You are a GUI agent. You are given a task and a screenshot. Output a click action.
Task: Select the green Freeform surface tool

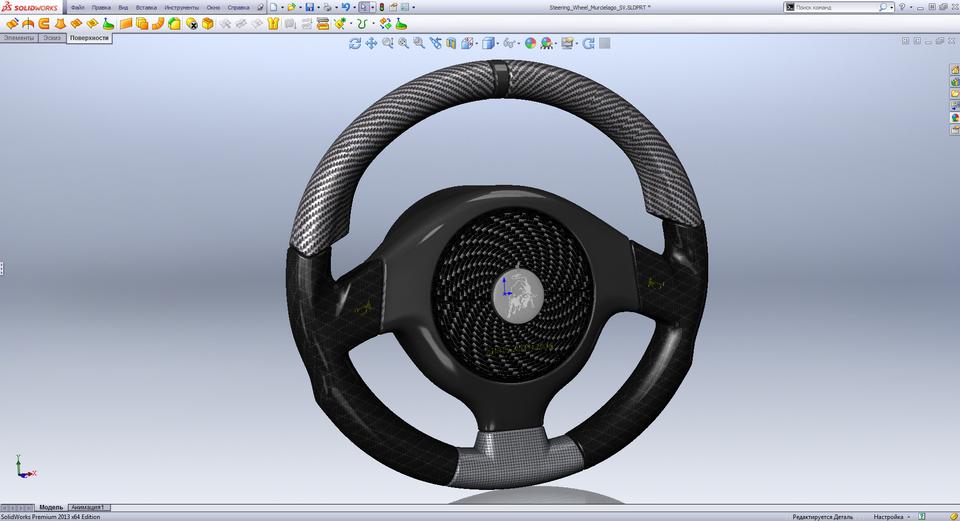click(108, 24)
